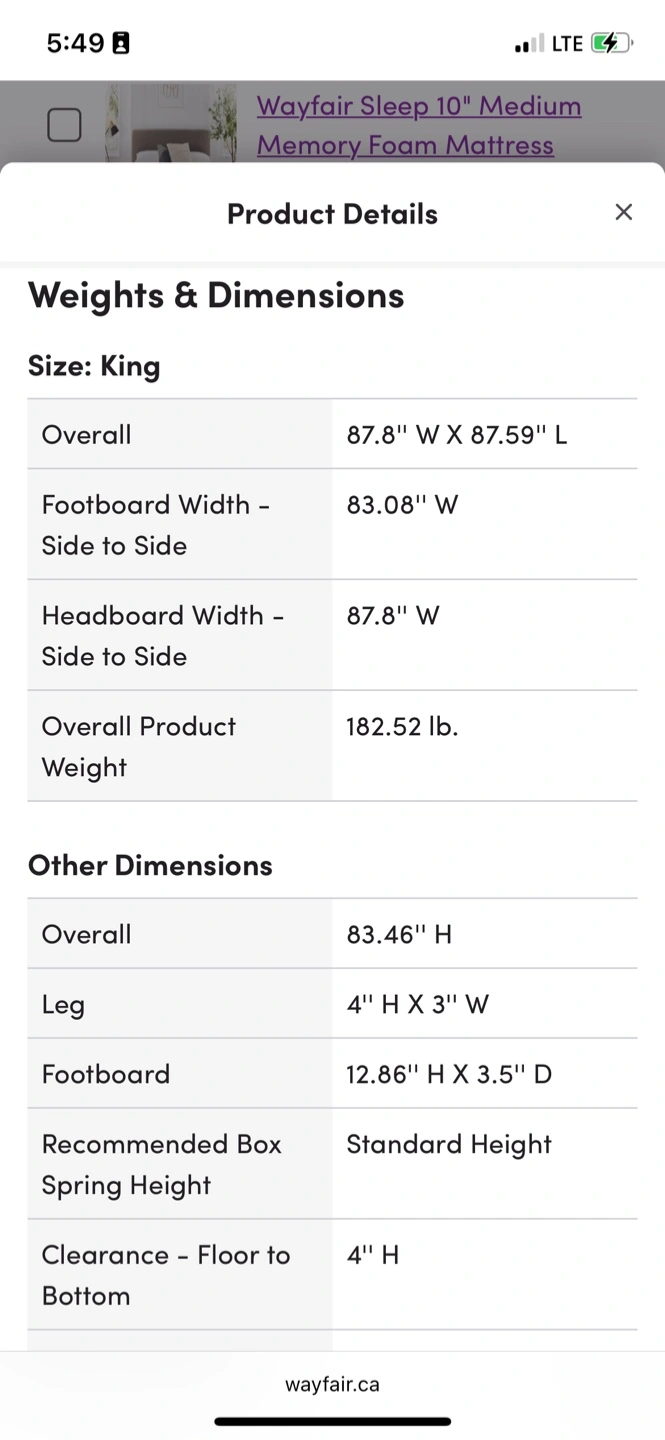Close the Product Details panel
The width and height of the screenshot is (665, 1440).
[x=623, y=212]
